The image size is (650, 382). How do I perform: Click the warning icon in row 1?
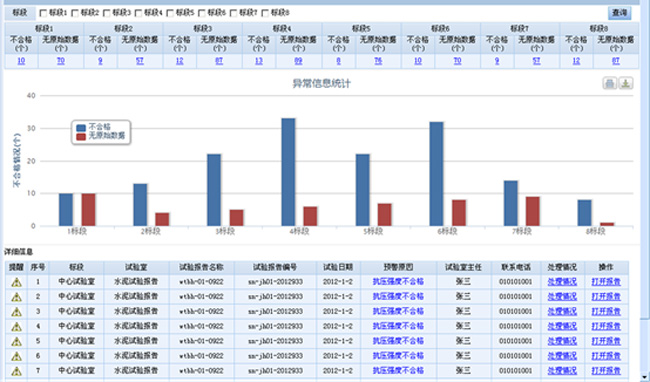pos(16,282)
